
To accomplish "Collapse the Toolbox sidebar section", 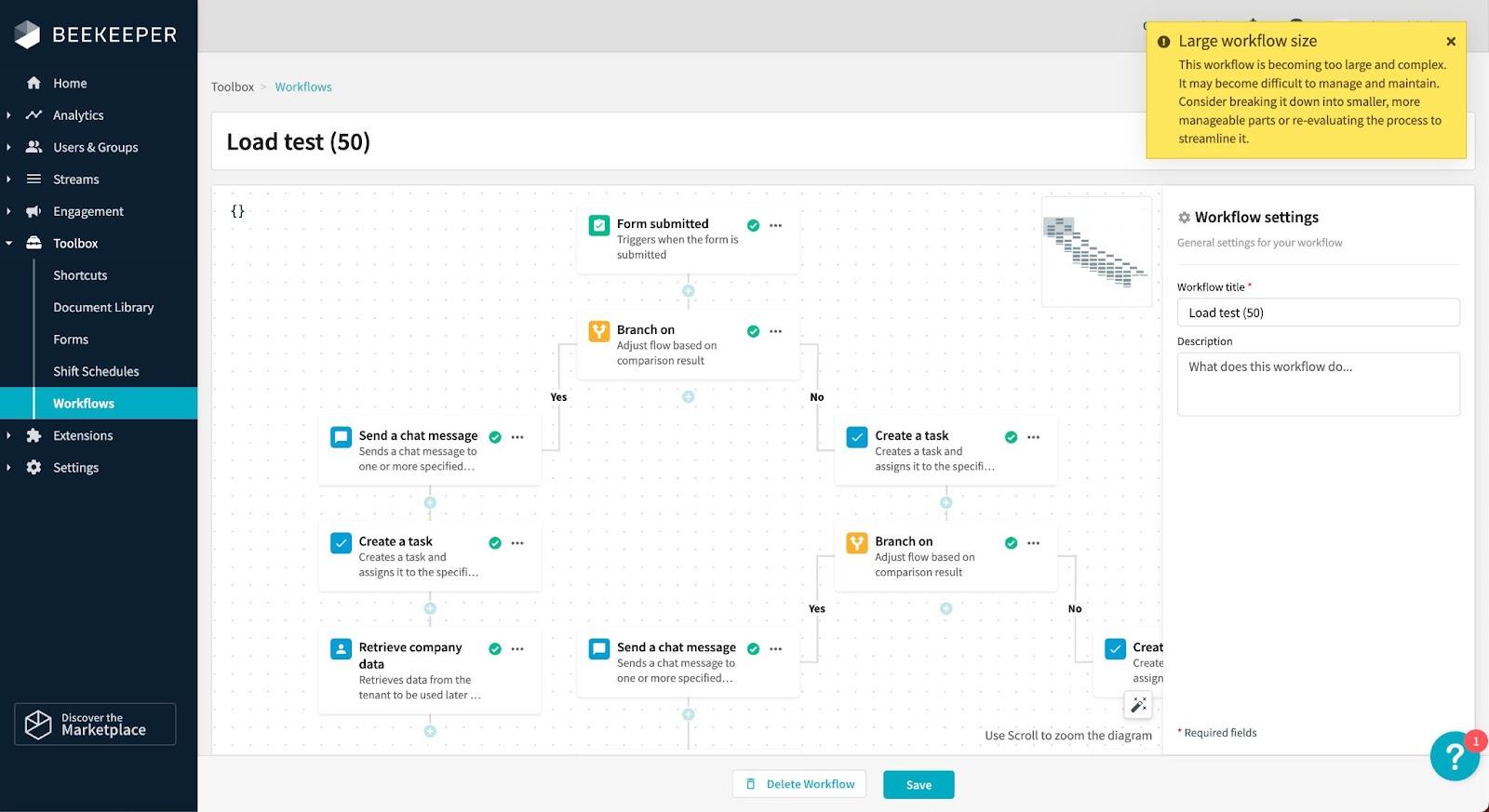I will (x=9, y=244).
